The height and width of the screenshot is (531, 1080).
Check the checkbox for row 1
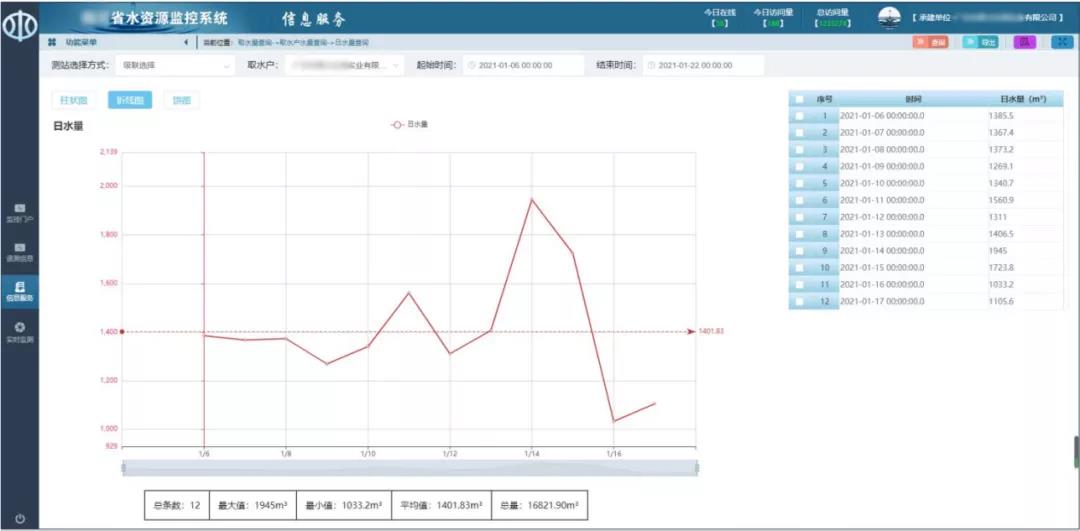tap(798, 117)
